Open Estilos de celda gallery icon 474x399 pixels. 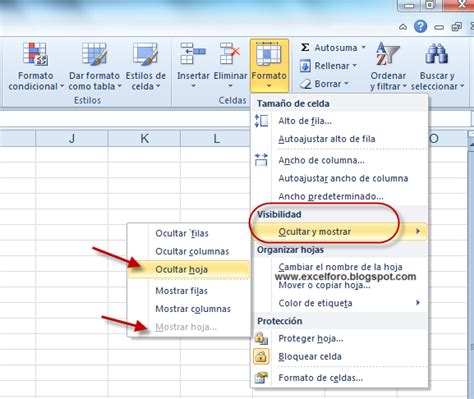[x=145, y=54]
